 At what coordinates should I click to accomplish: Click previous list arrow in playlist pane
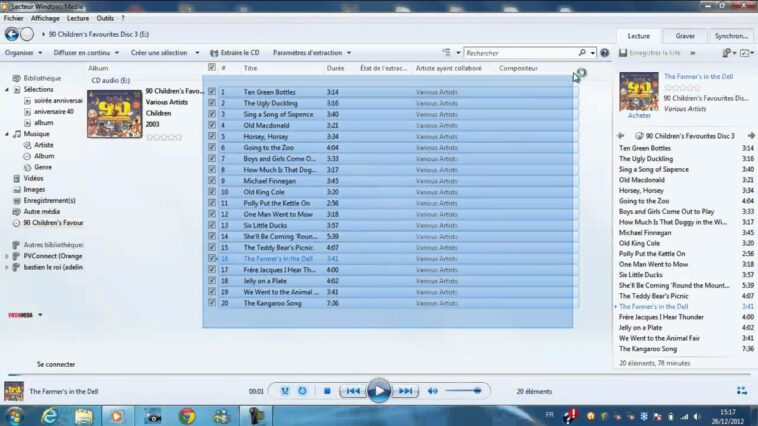coord(621,136)
